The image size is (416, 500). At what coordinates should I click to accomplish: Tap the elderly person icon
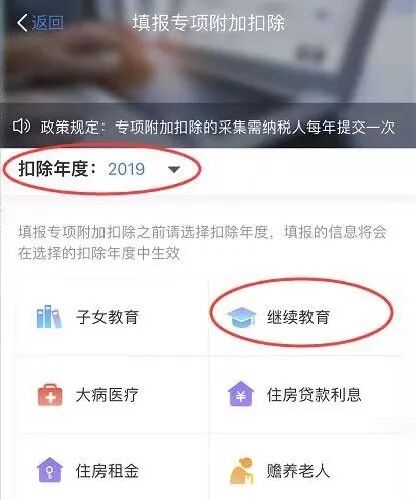tap(242, 471)
